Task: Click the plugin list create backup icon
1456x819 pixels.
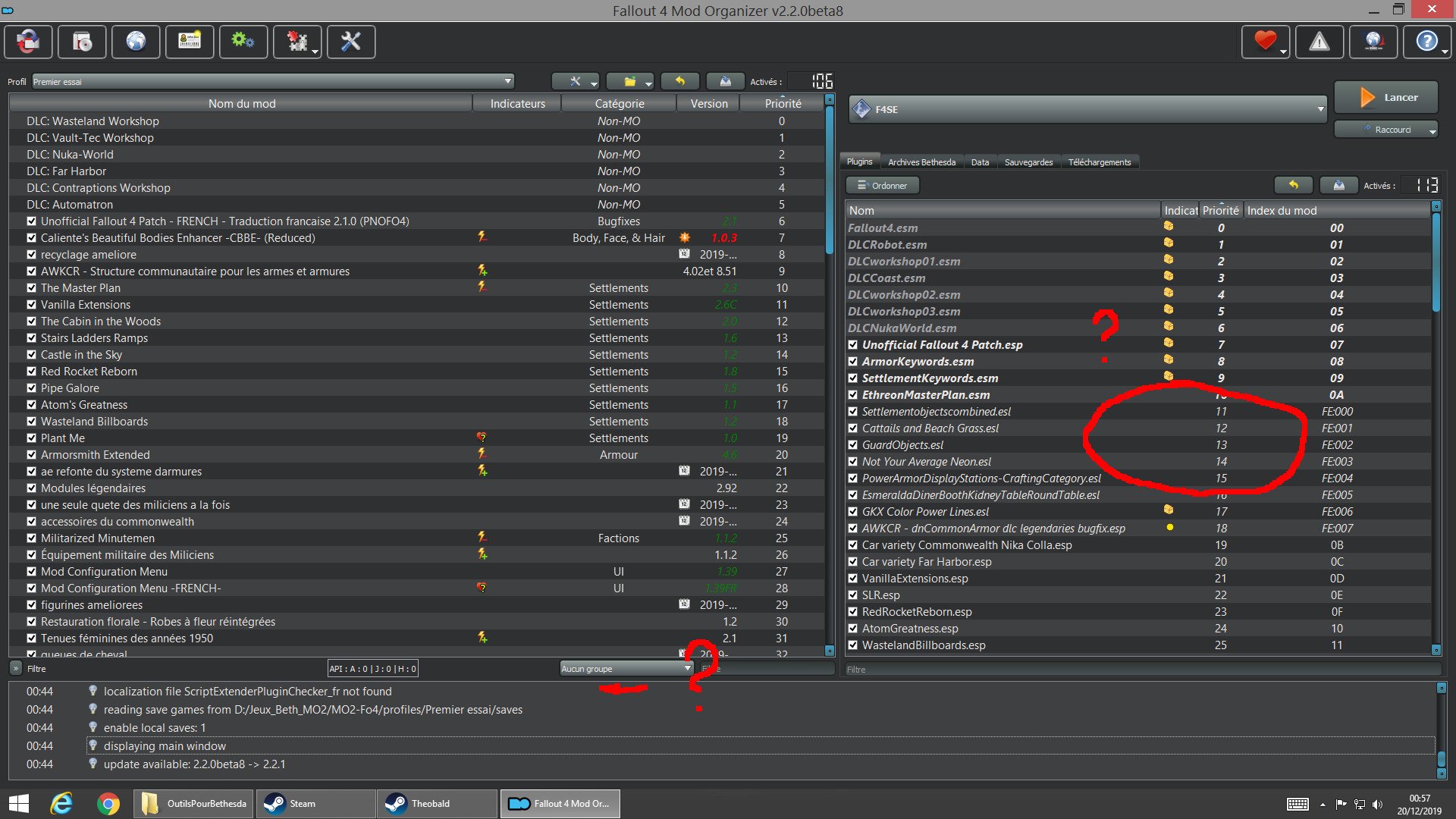Action: pyautogui.click(x=1338, y=185)
